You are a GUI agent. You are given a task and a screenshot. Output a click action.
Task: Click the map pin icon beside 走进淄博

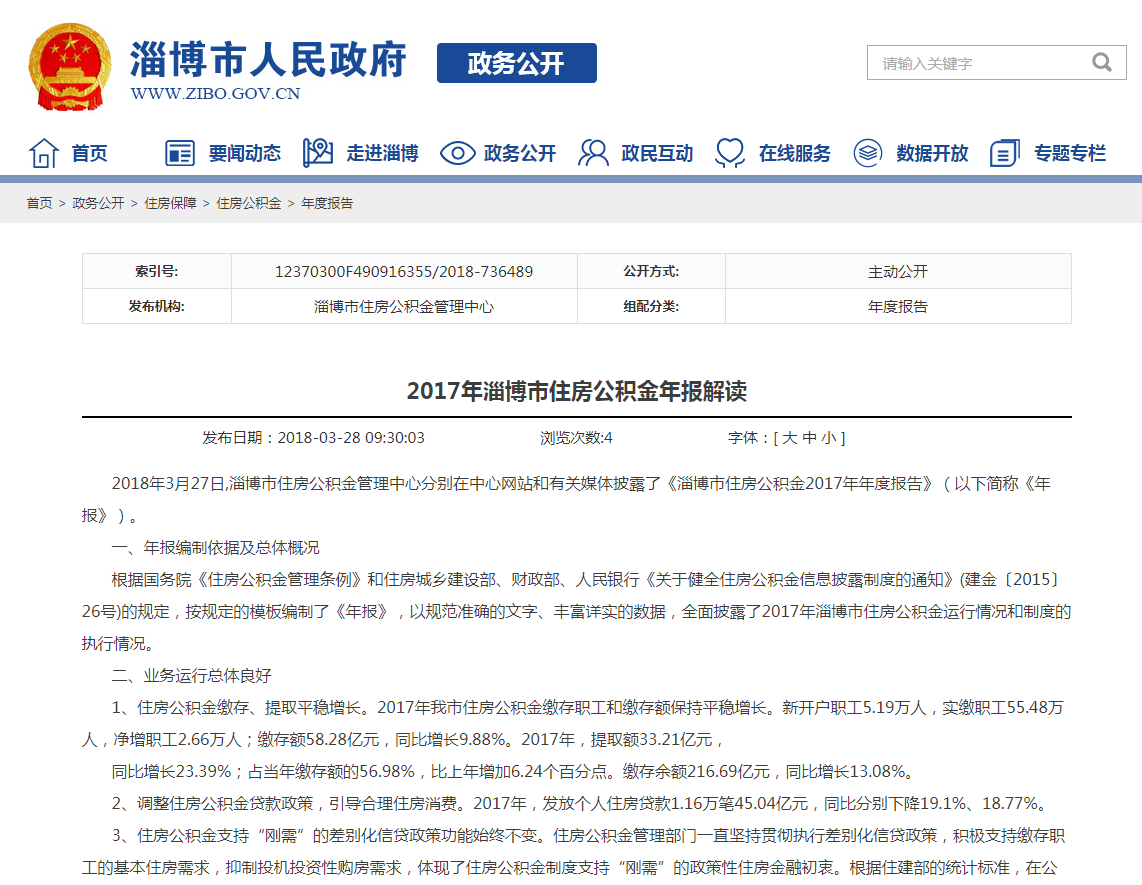[x=318, y=153]
